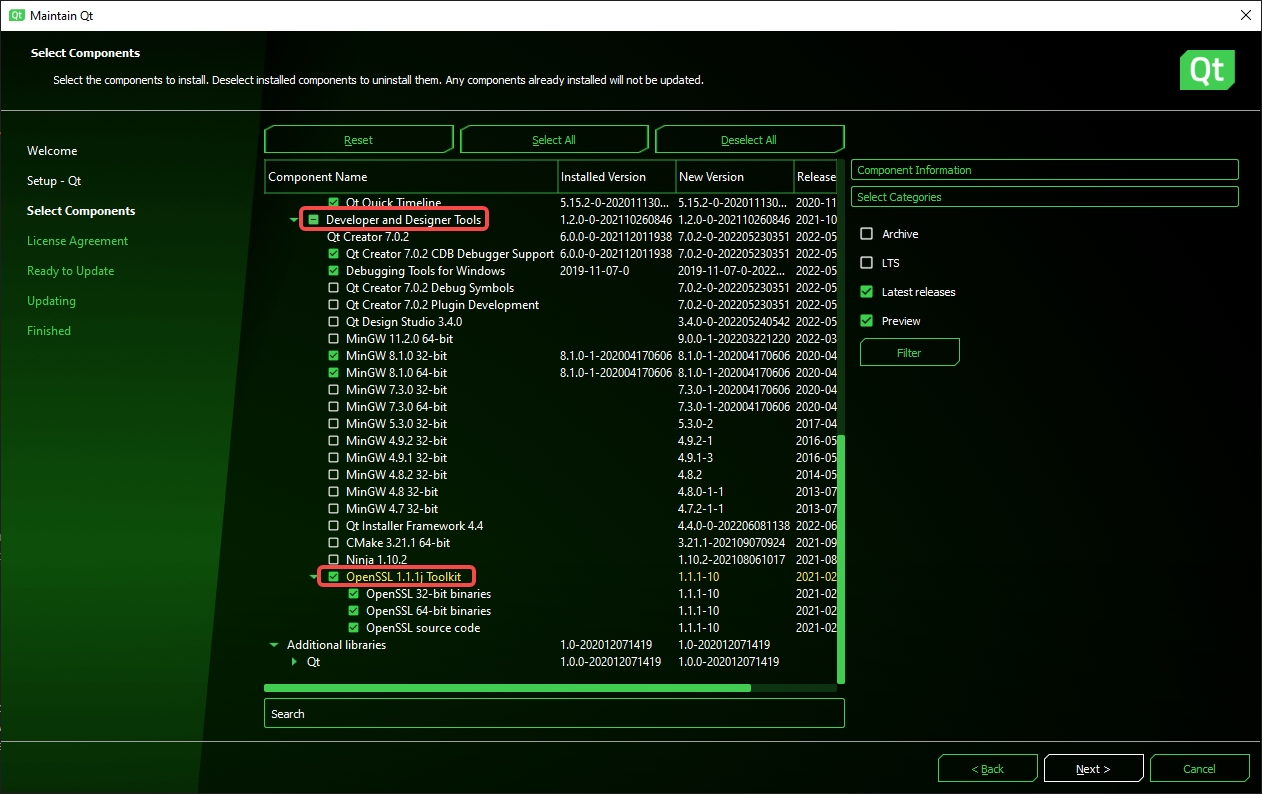Check MinGW 7.3.0 32-bit
This screenshot has width=1262, height=794.
334,390
